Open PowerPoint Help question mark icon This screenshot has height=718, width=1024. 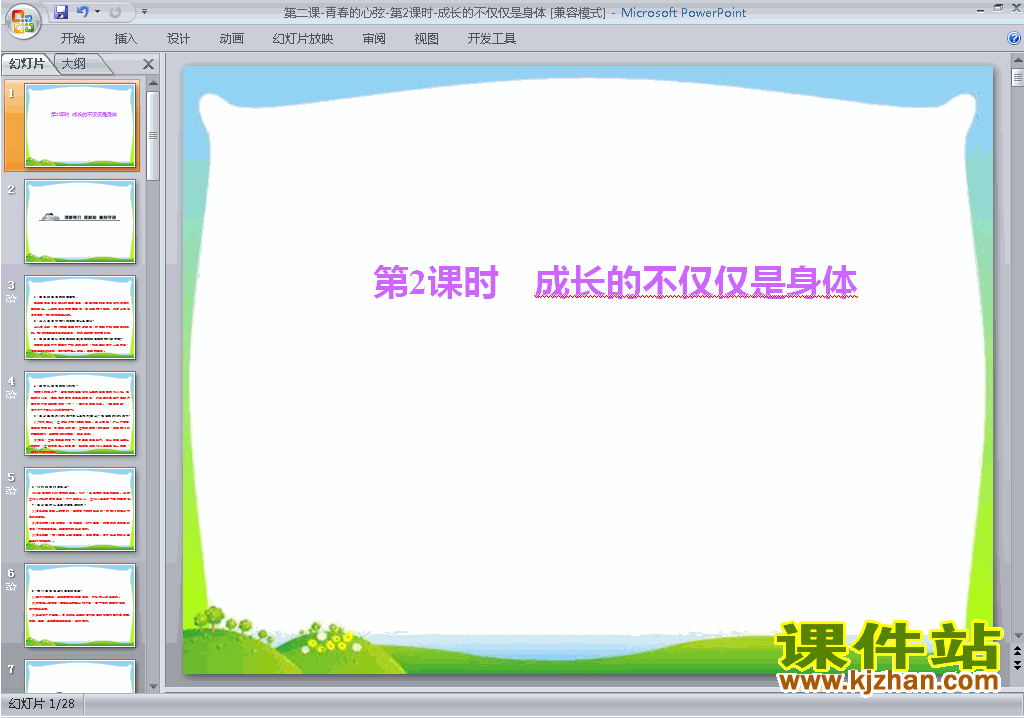coord(1014,39)
